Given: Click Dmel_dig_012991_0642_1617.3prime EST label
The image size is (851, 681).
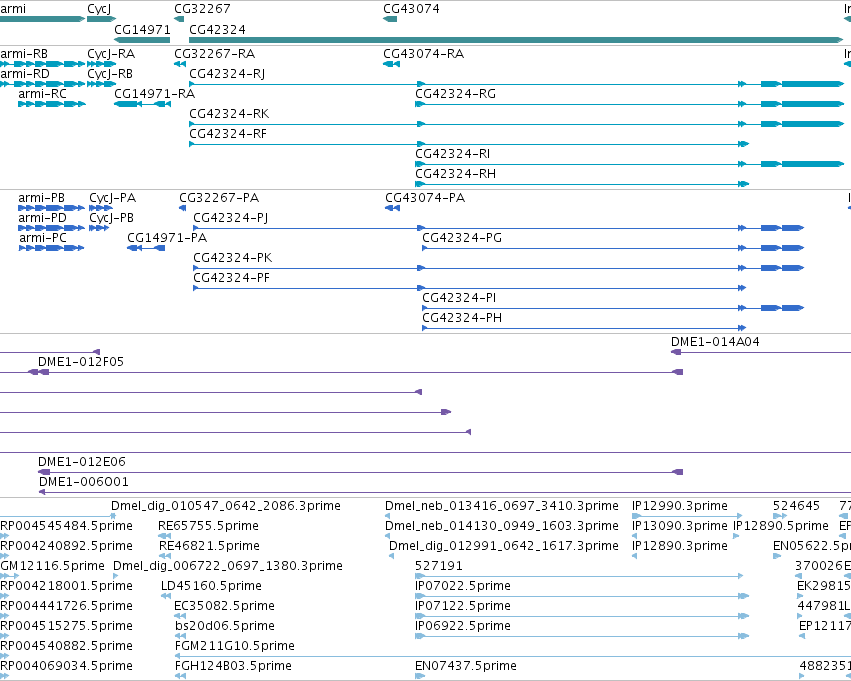Looking at the screenshot, I should coord(504,546).
